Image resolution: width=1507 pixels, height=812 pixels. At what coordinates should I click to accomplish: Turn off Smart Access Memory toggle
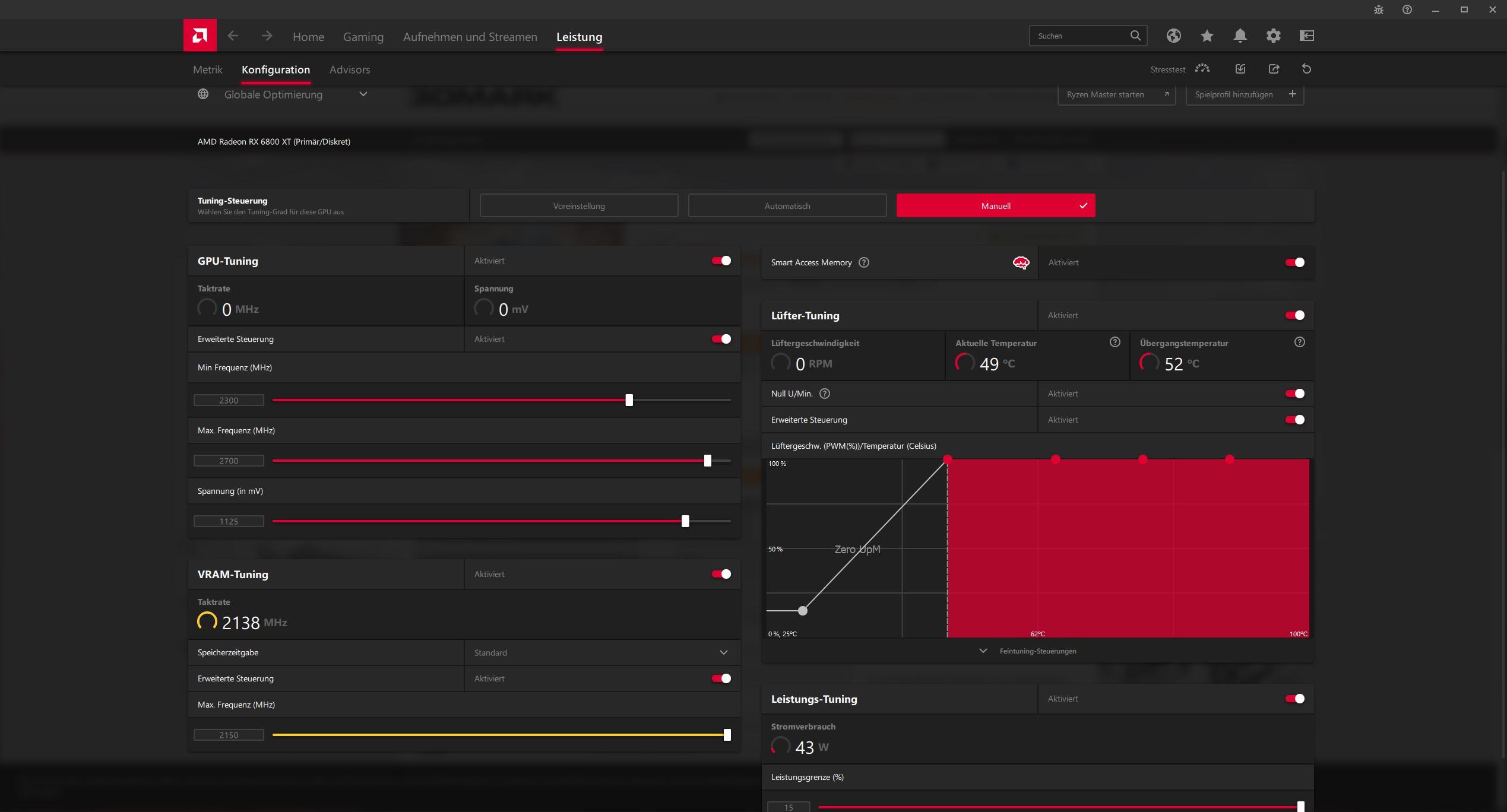(x=1294, y=262)
